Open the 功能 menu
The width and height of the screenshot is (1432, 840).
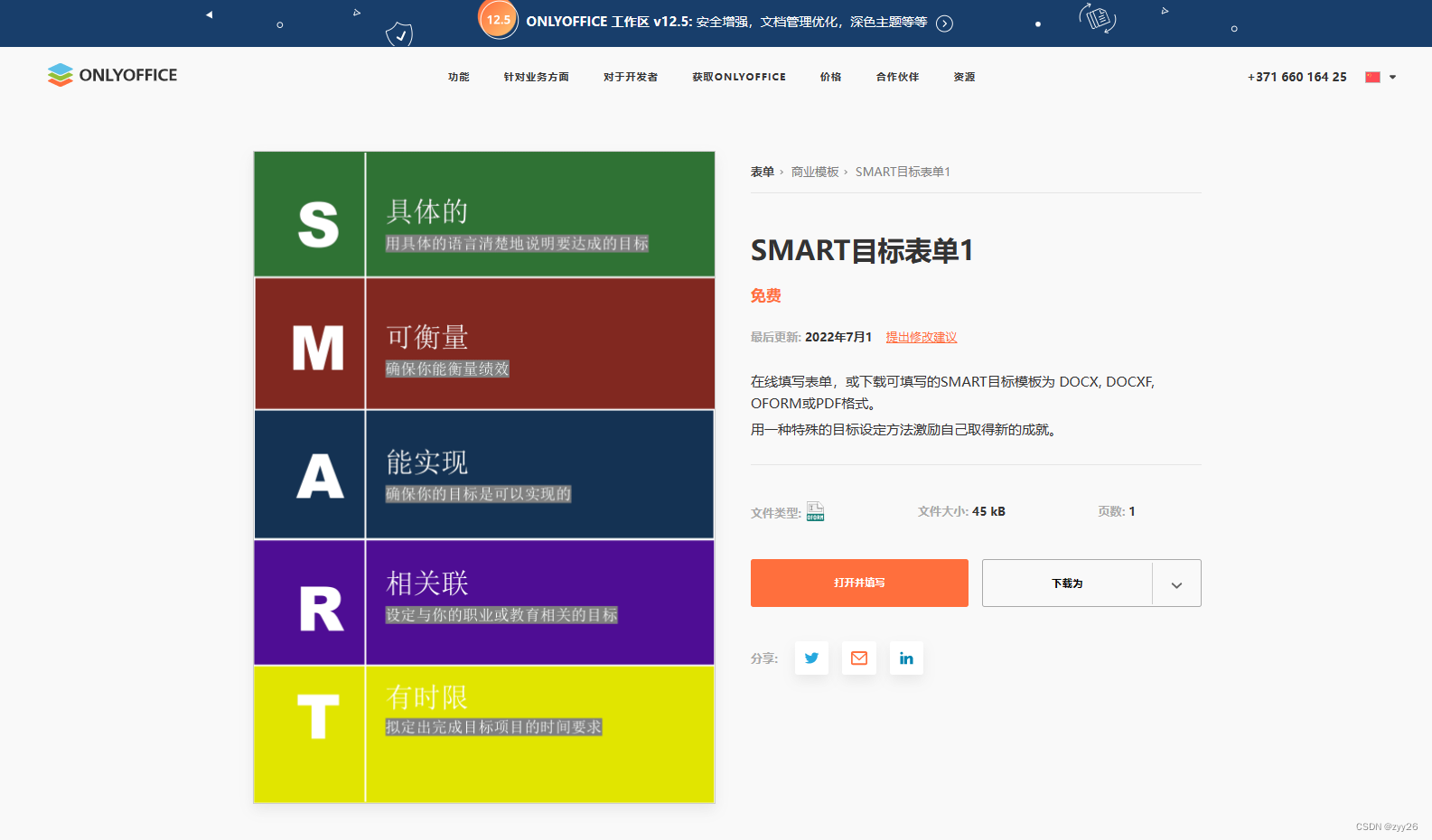point(459,77)
